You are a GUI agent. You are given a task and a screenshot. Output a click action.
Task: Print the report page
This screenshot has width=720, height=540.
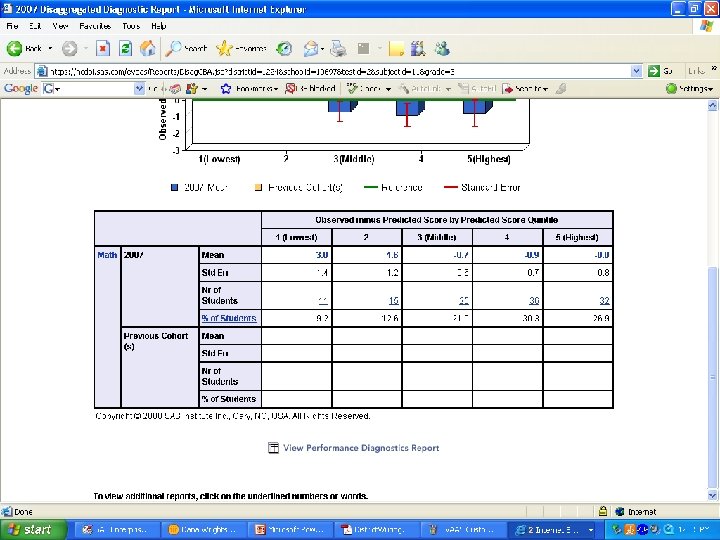tap(338, 48)
